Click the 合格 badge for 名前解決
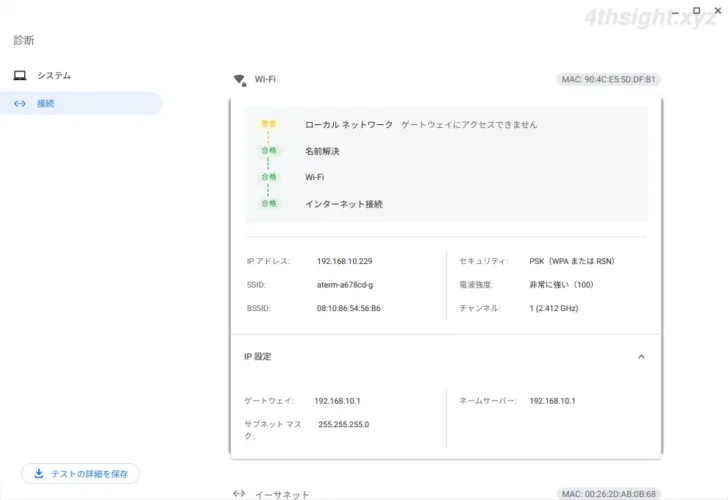The width and height of the screenshot is (728, 500). click(269, 150)
